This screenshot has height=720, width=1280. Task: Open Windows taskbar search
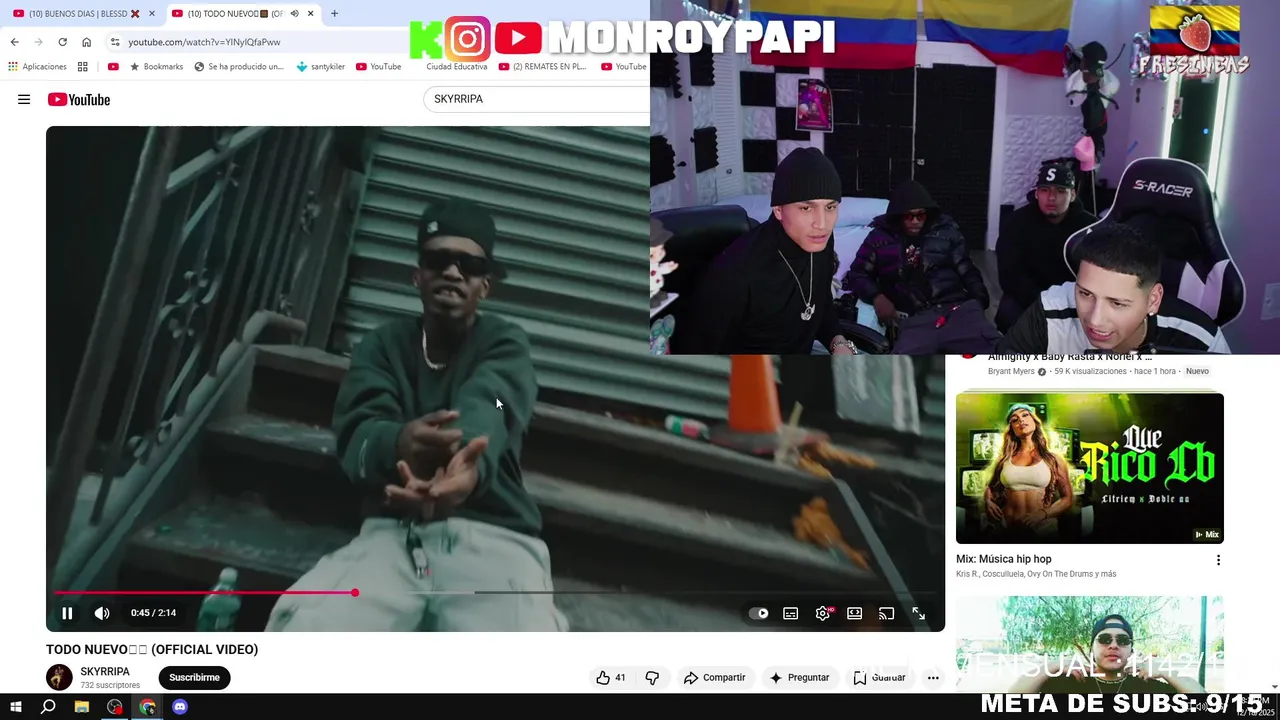pyautogui.click(x=48, y=706)
